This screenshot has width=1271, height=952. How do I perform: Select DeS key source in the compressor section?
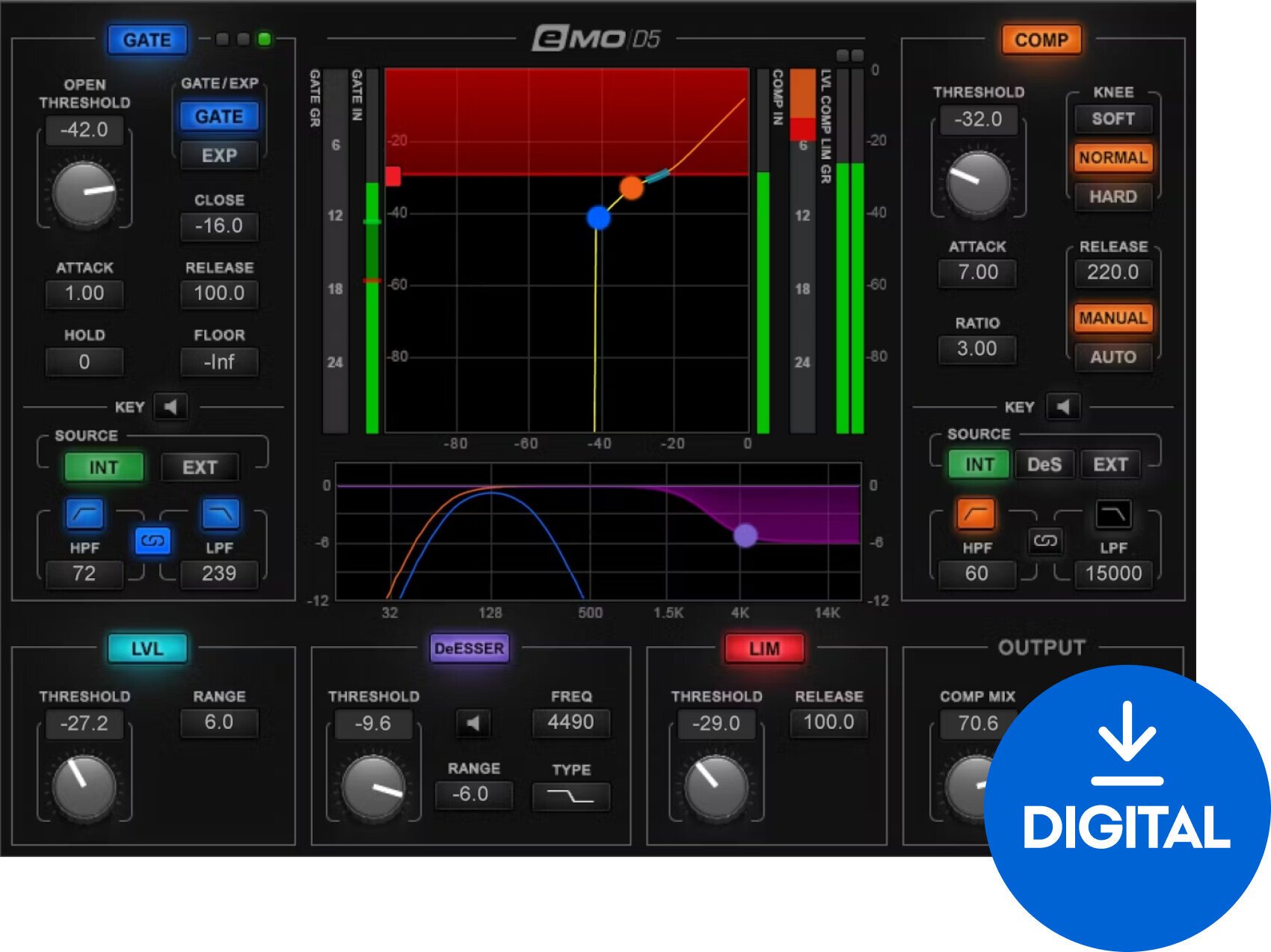coord(1045,464)
